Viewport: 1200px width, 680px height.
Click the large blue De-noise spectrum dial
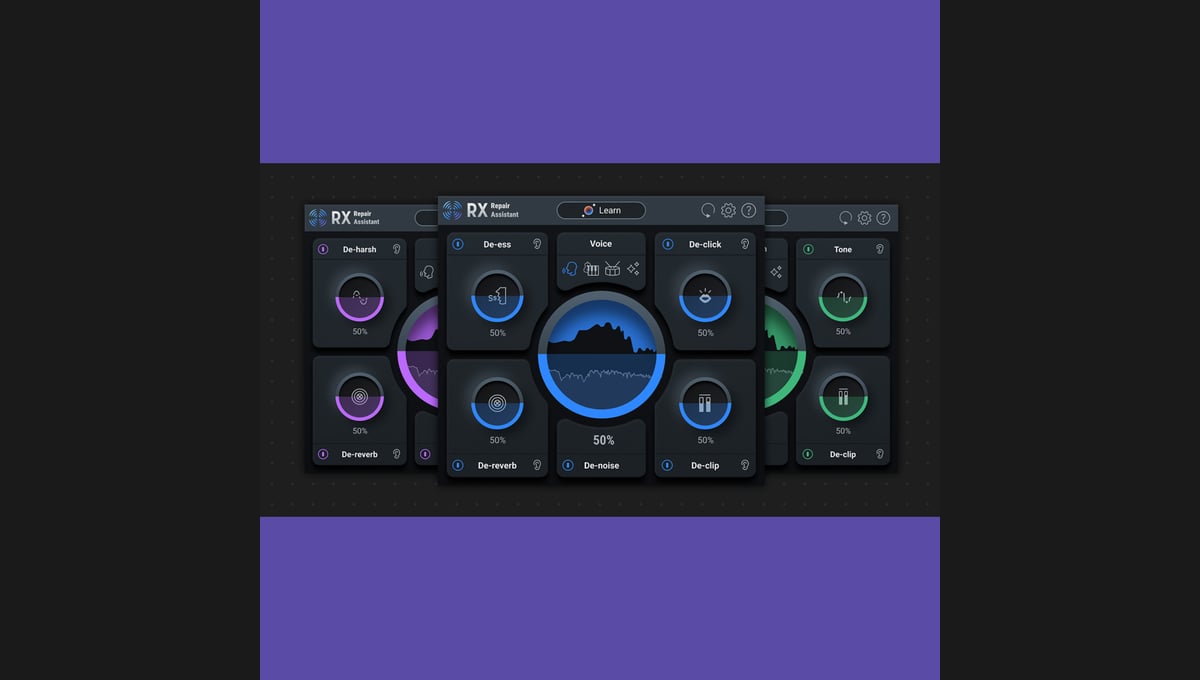coord(602,354)
